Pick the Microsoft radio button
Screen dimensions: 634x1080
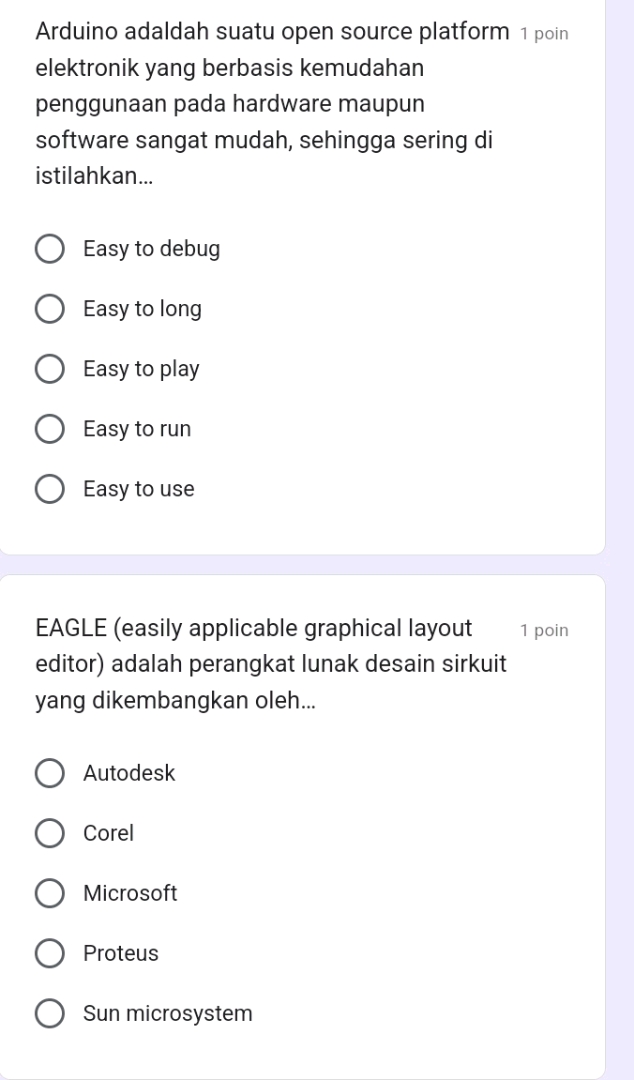click(x=50, y=893)
